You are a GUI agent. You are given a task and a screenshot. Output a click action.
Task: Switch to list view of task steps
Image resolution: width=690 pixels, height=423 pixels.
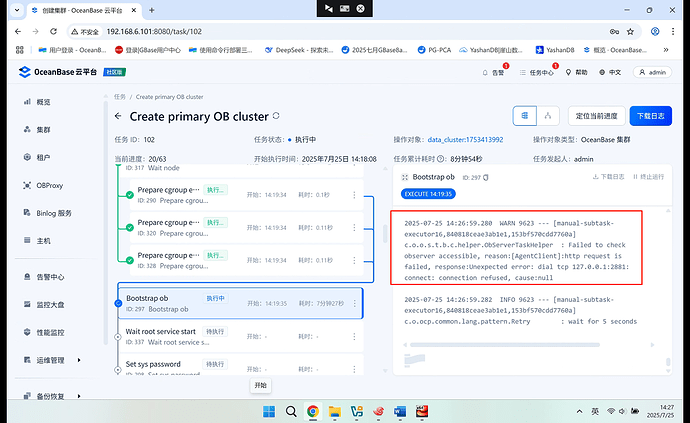pyautogui.click(x=525, y=116)
